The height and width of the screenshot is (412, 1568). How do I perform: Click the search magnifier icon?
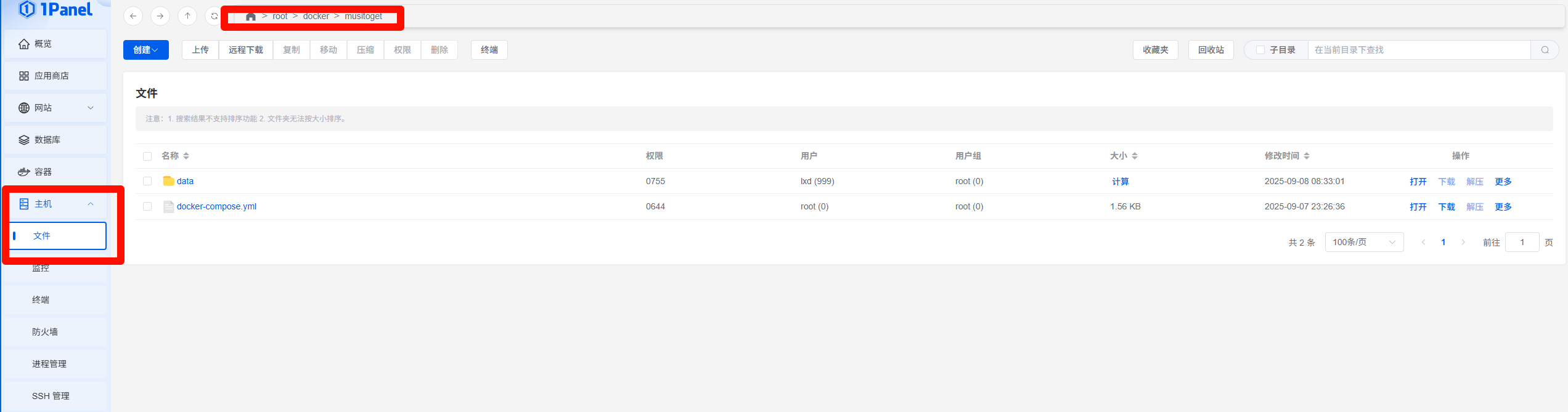click(1545, 50)
